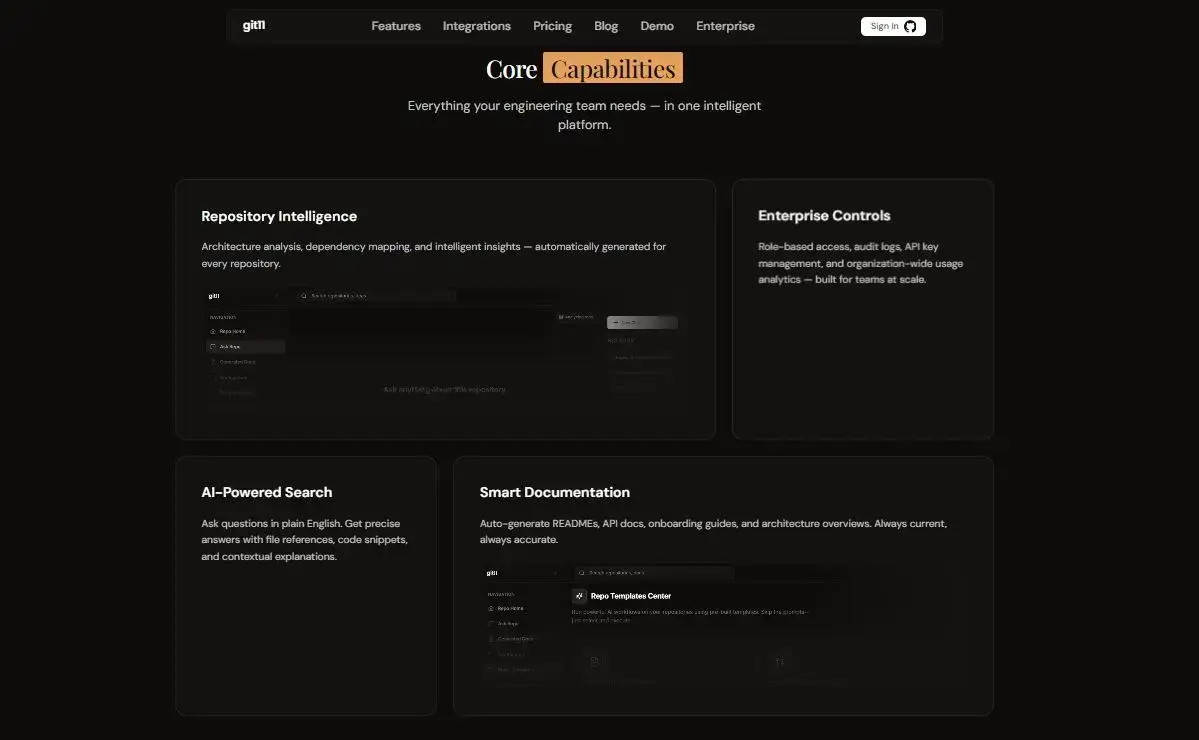Click the Smart Documentation preview search field
This screenshot has width=1199, height=740.
click(655, 573)
